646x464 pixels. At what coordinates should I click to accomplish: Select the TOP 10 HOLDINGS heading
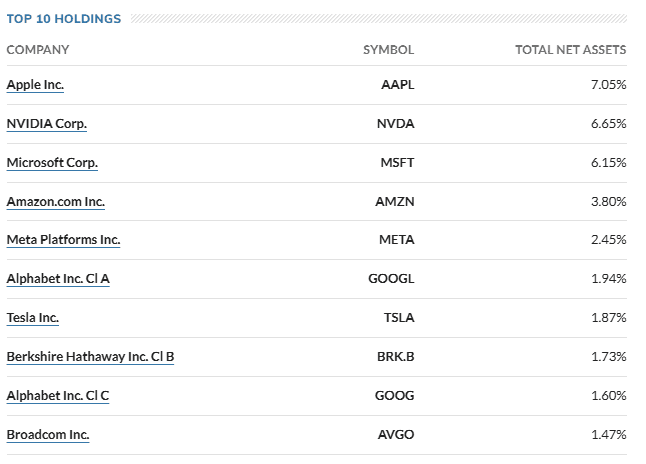pyautogui.click(x=64, y=19)
